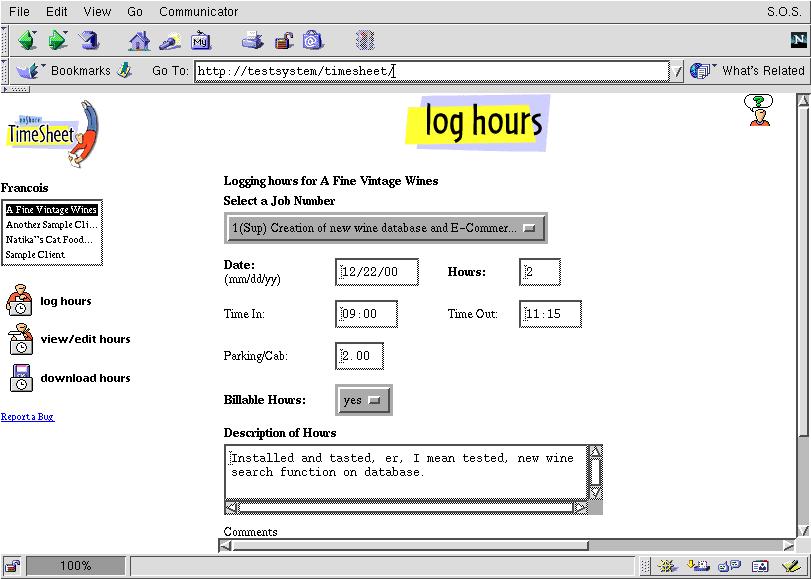Click the Print toolbar icon
This screenshot has width=811, height=579.
coord(252,41)
